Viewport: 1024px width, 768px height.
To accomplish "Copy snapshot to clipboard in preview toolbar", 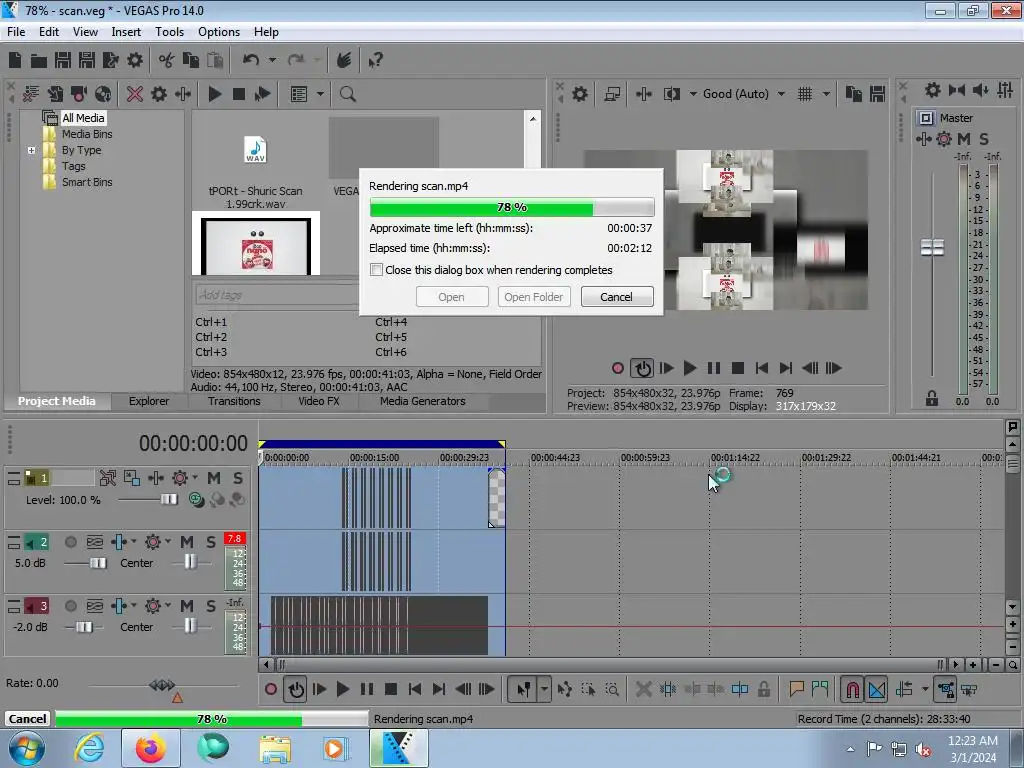I will tap(854, 94).
